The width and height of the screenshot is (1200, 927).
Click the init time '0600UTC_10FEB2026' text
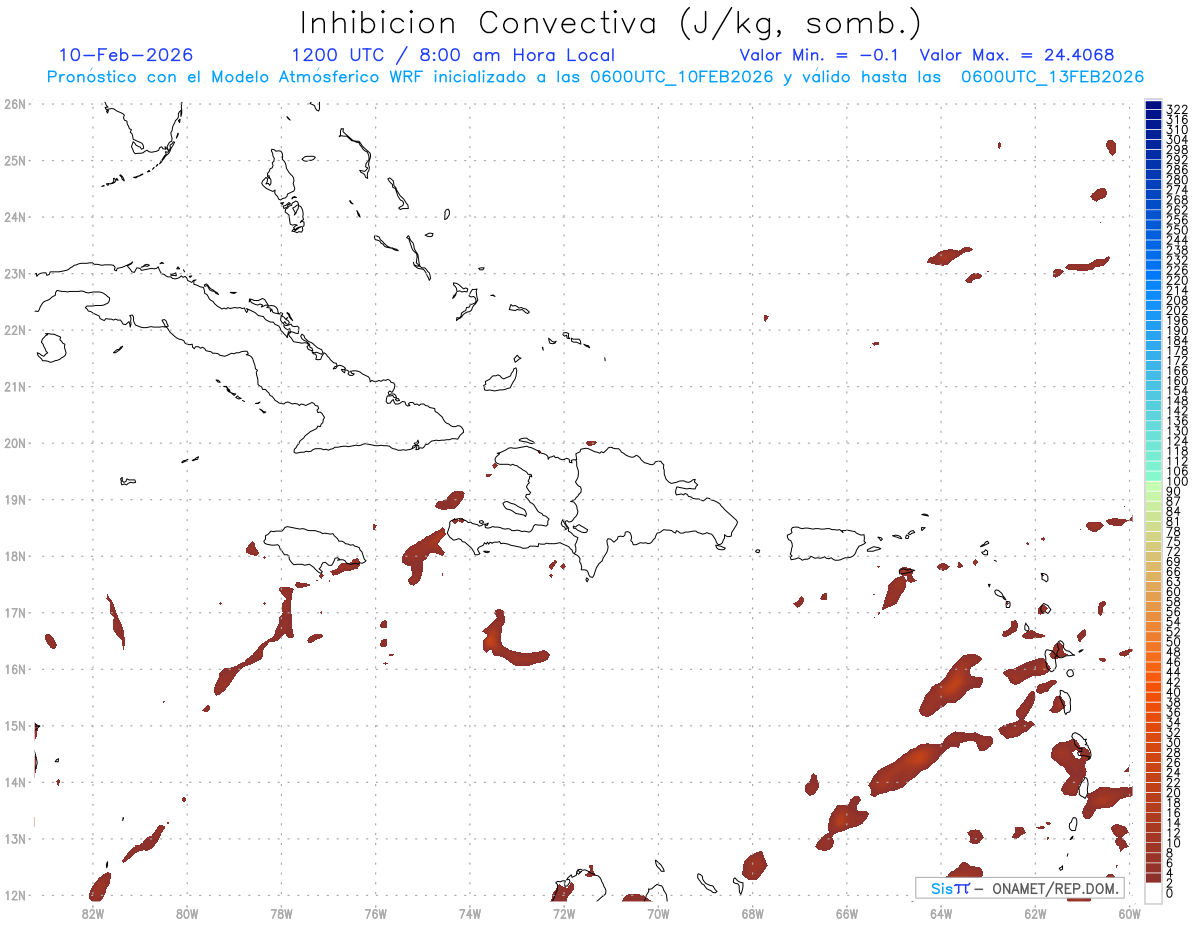tap(681, 77)
